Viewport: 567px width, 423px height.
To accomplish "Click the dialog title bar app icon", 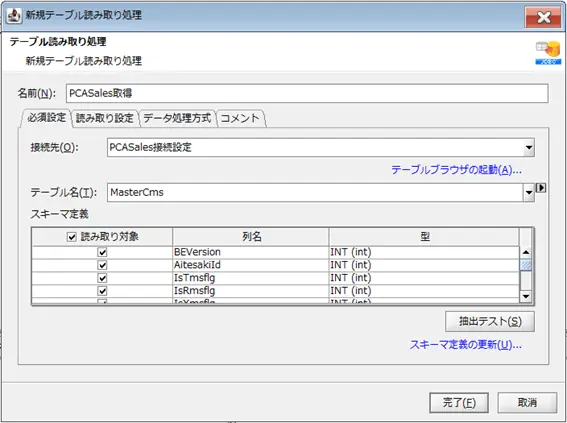I will (x=13, y=16).
